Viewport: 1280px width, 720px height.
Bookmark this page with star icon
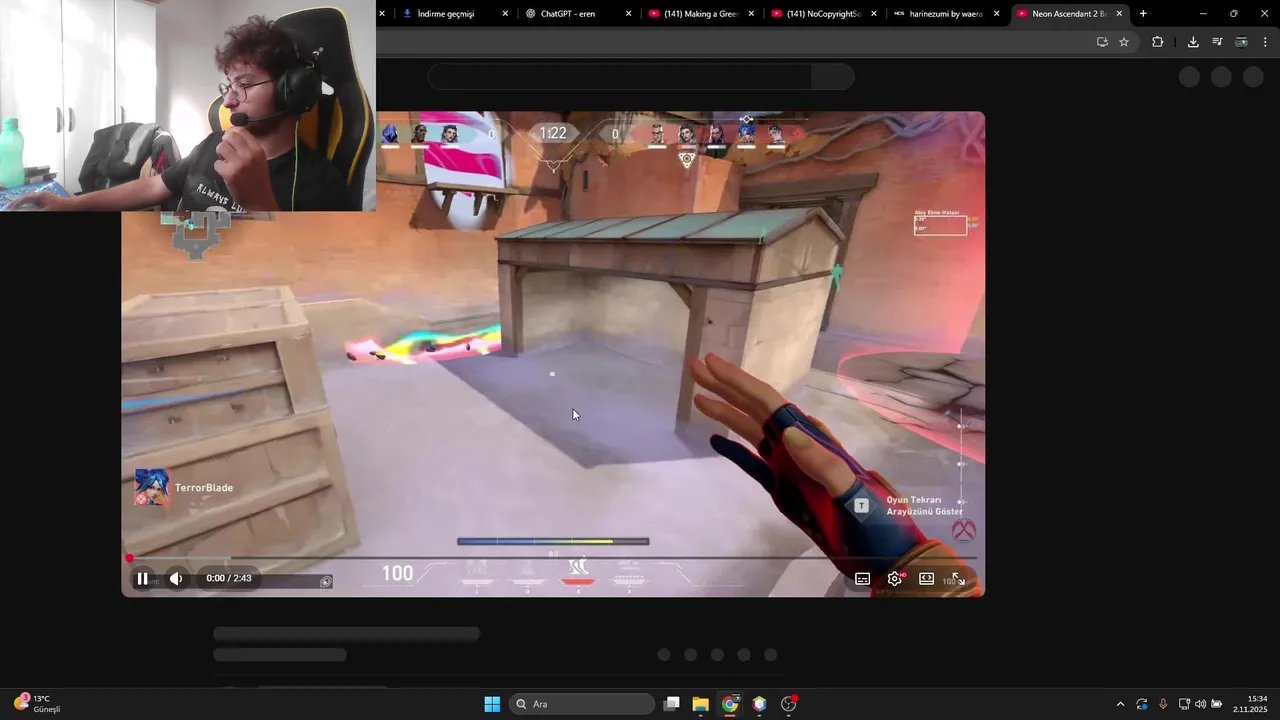point(1124,42)
